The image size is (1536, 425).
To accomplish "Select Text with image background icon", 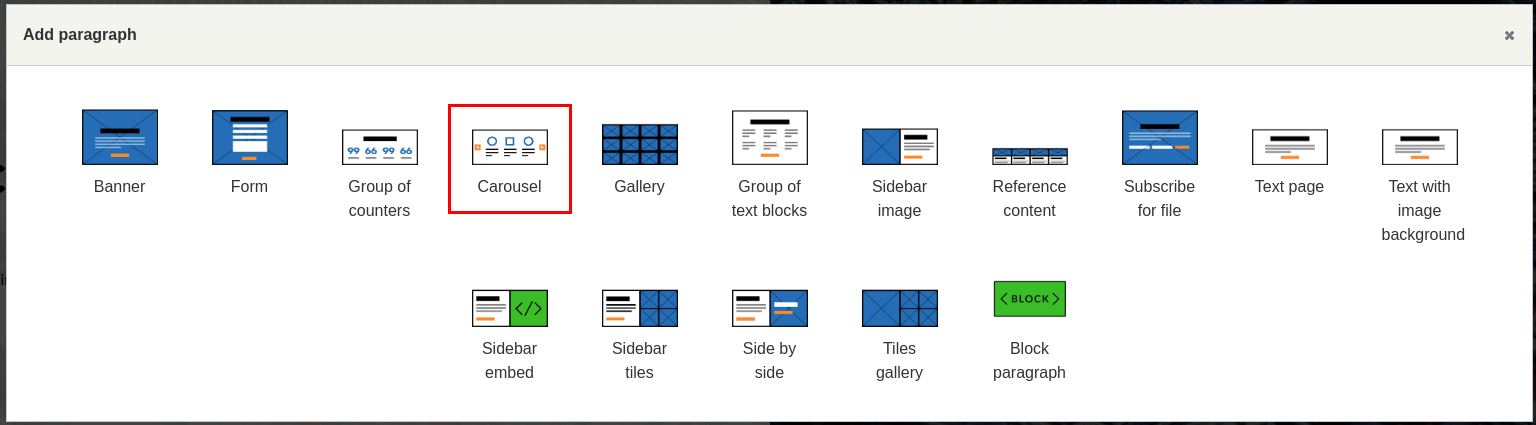I will click(x=1420, y=147).
